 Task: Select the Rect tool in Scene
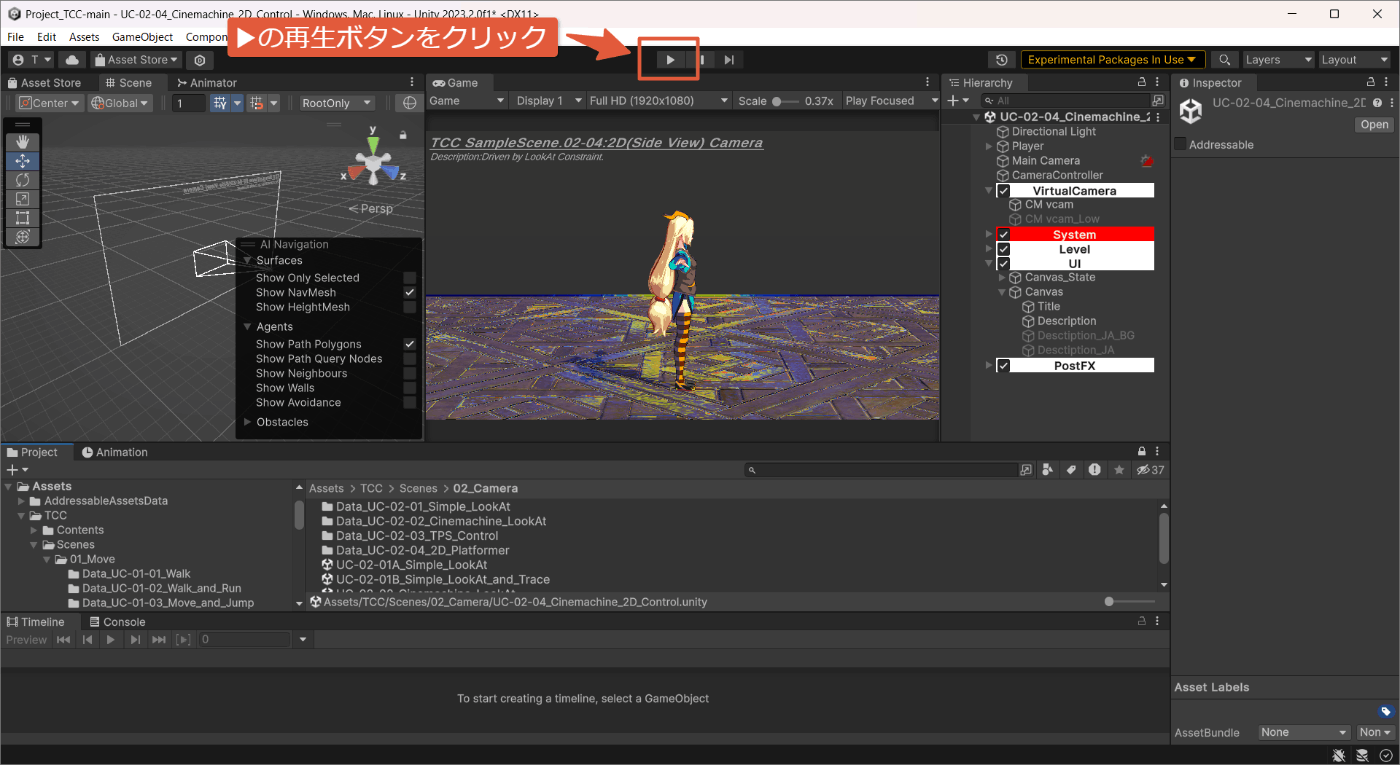click(23, 218)
